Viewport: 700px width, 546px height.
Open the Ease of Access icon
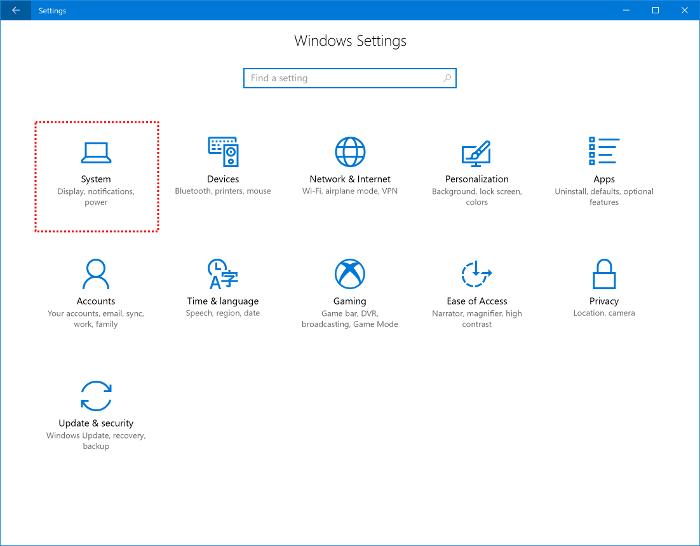476,274
